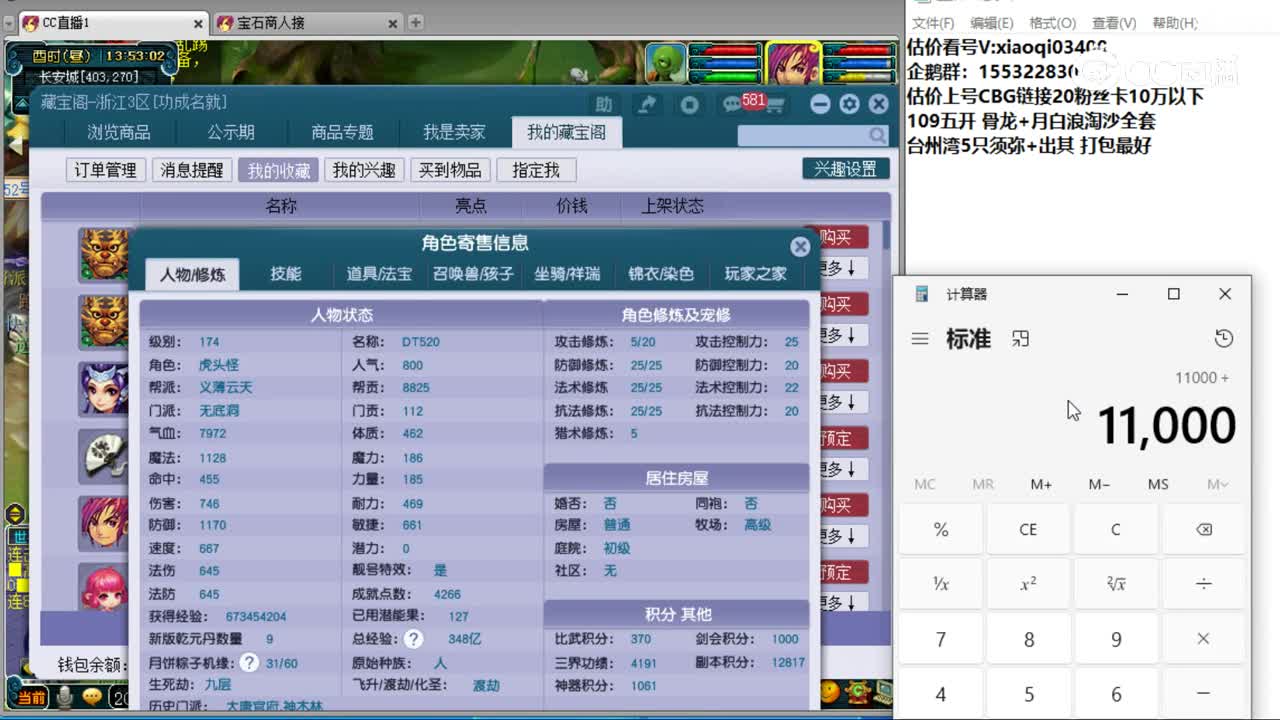Click the 当前 channel button in game chat bar
This screenshot has width=1280, height=720.
(31, 697)
